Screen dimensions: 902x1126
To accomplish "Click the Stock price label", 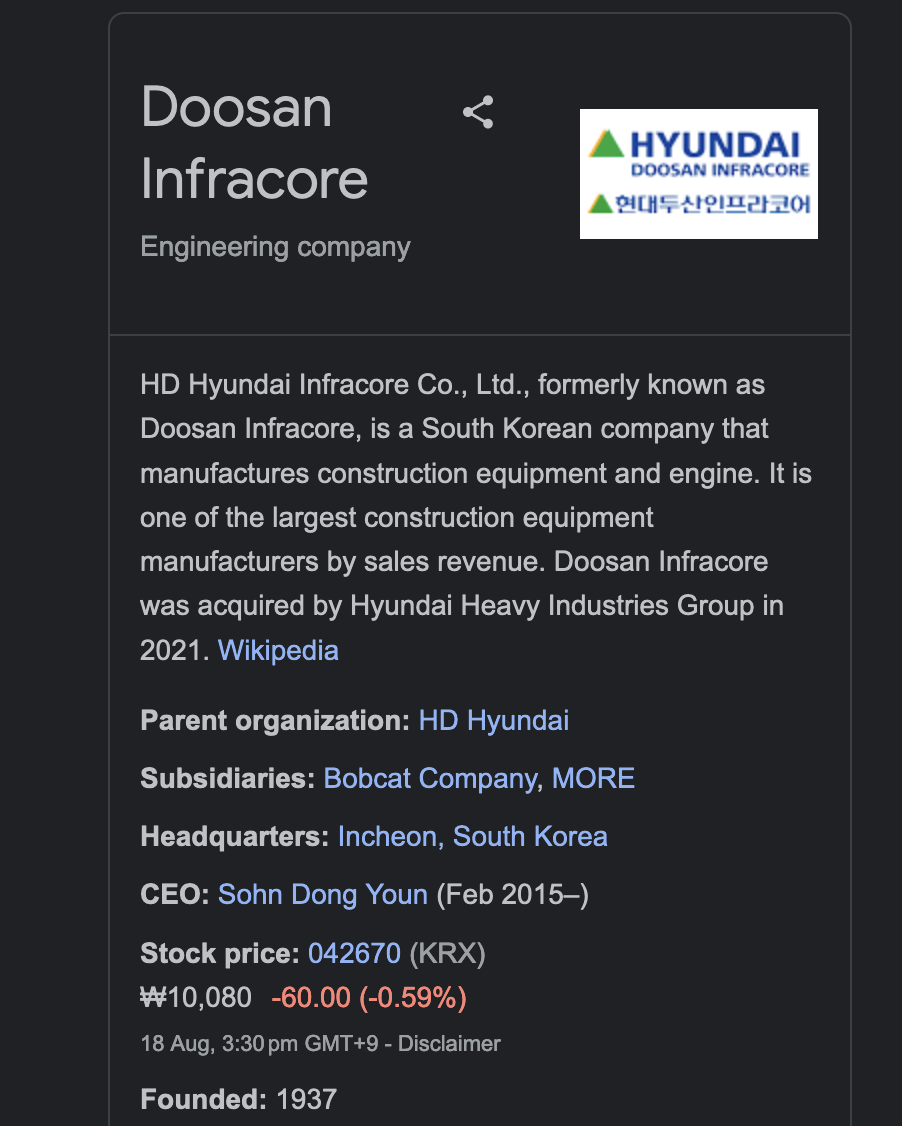I will [x=220, y=954].
